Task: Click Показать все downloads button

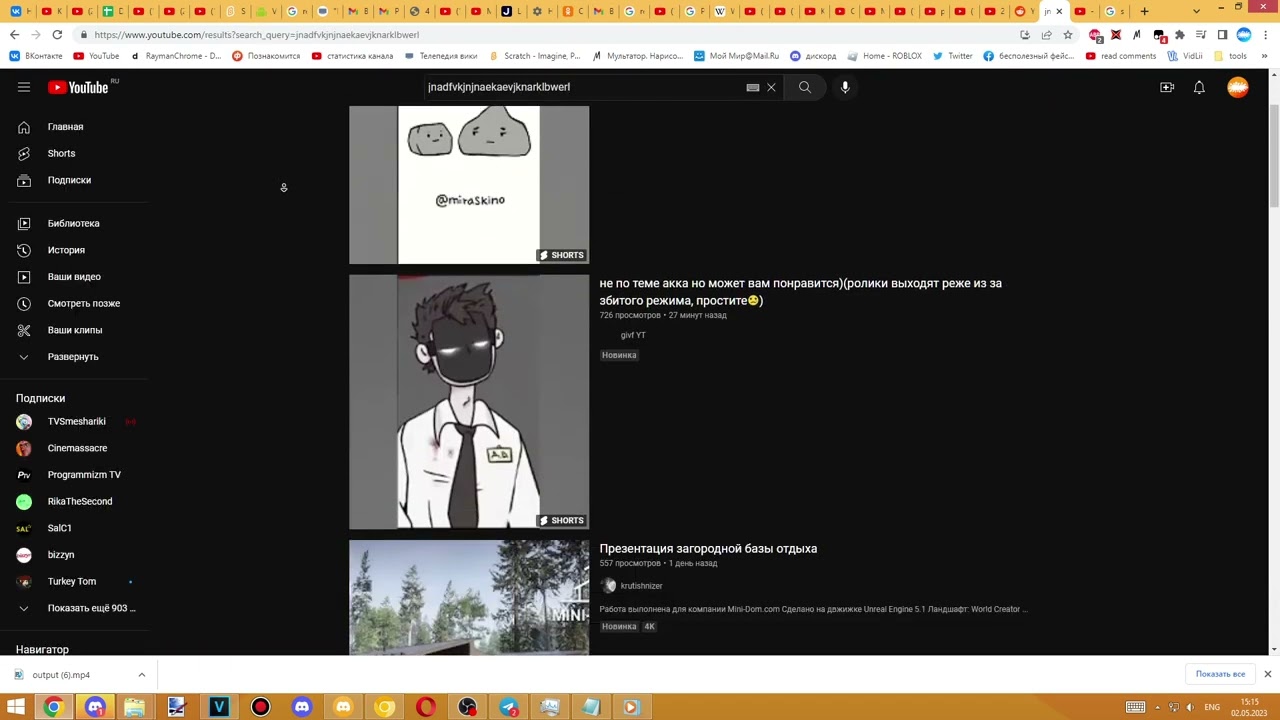Action: (x=1220, y=674)
